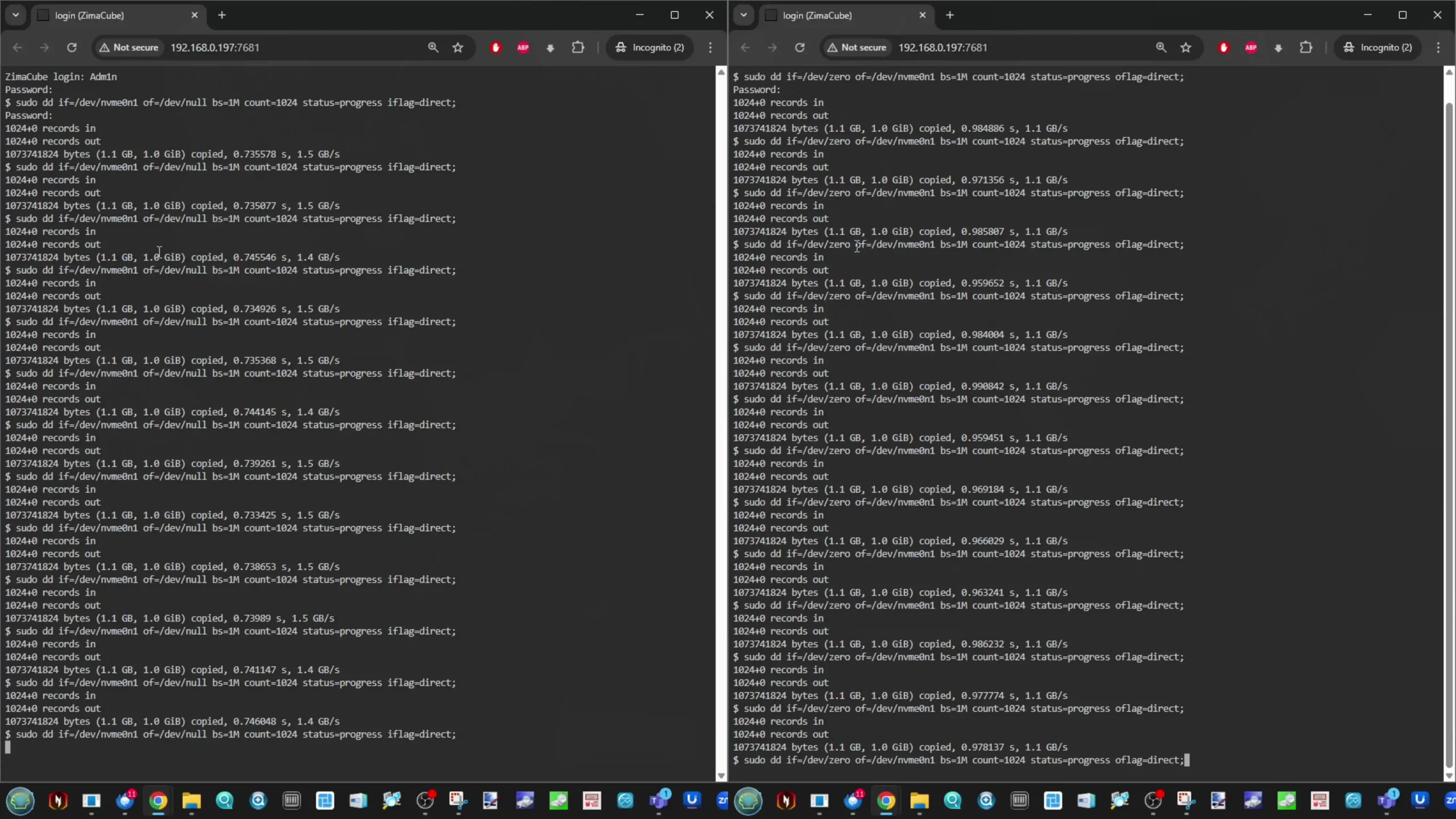Screen dimensions: 1456x819
Task: Close the login (ZimaCube) tab in right window
Action: (923, 15)
